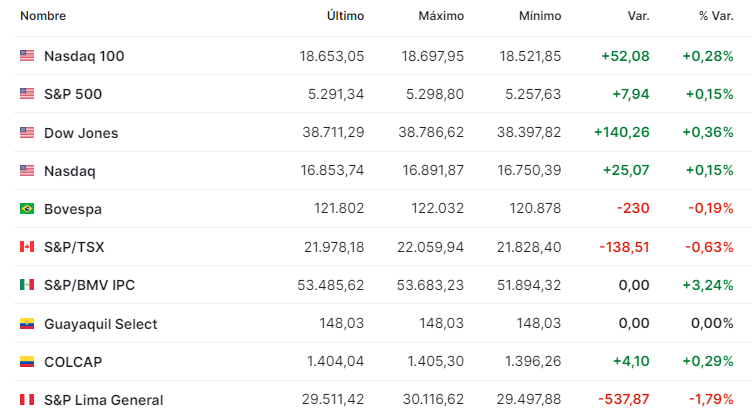752x410 pixels.
Task: Open the Dow Jones index link
Action: 81,133
